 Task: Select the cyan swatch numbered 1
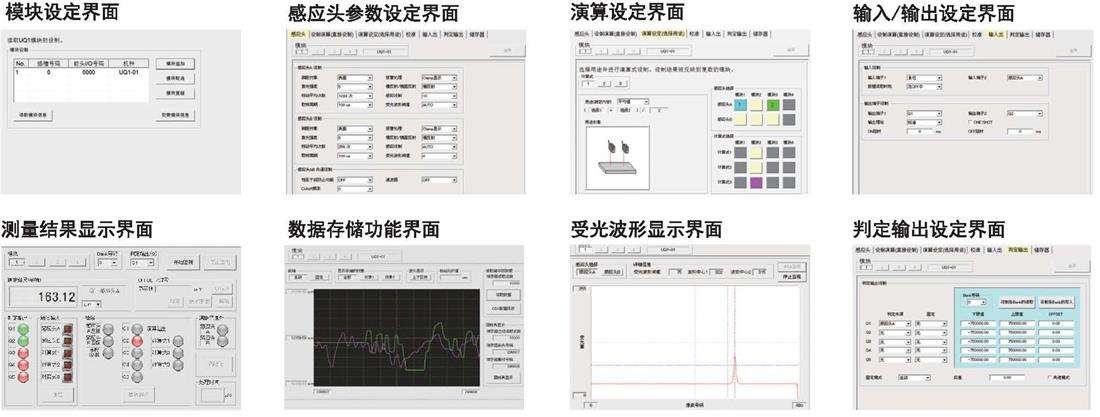741,105
